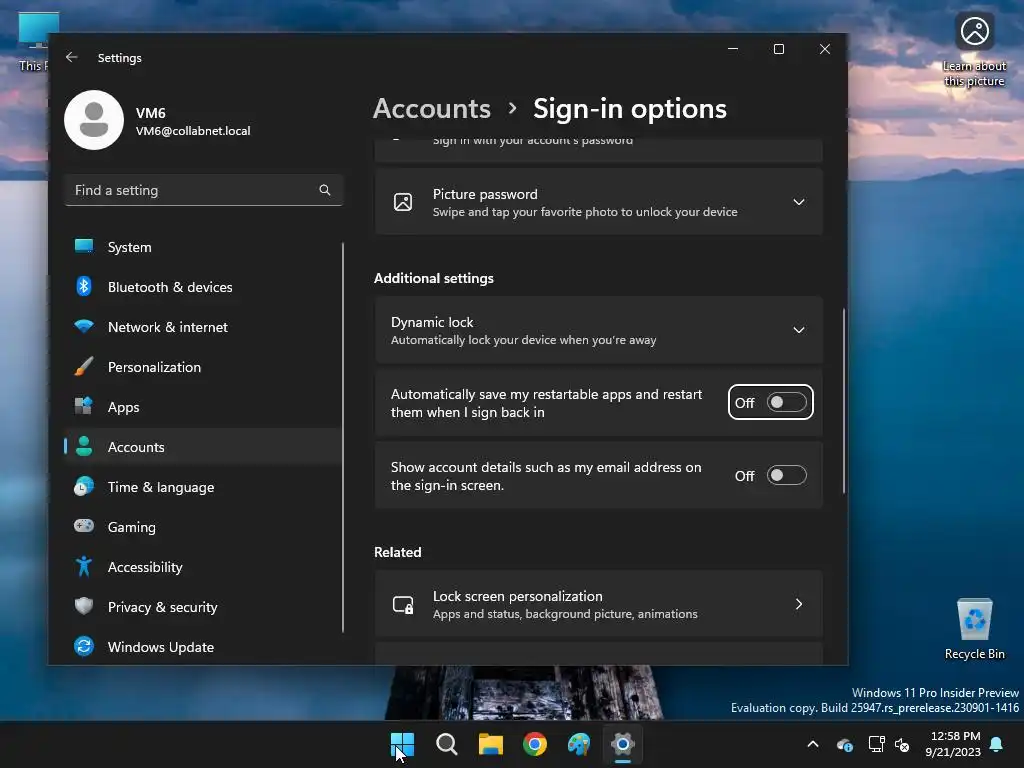This screenshot has width=1024, height=768.
Task: Open the Recycle Bin desktop icon
Action: 974,629
